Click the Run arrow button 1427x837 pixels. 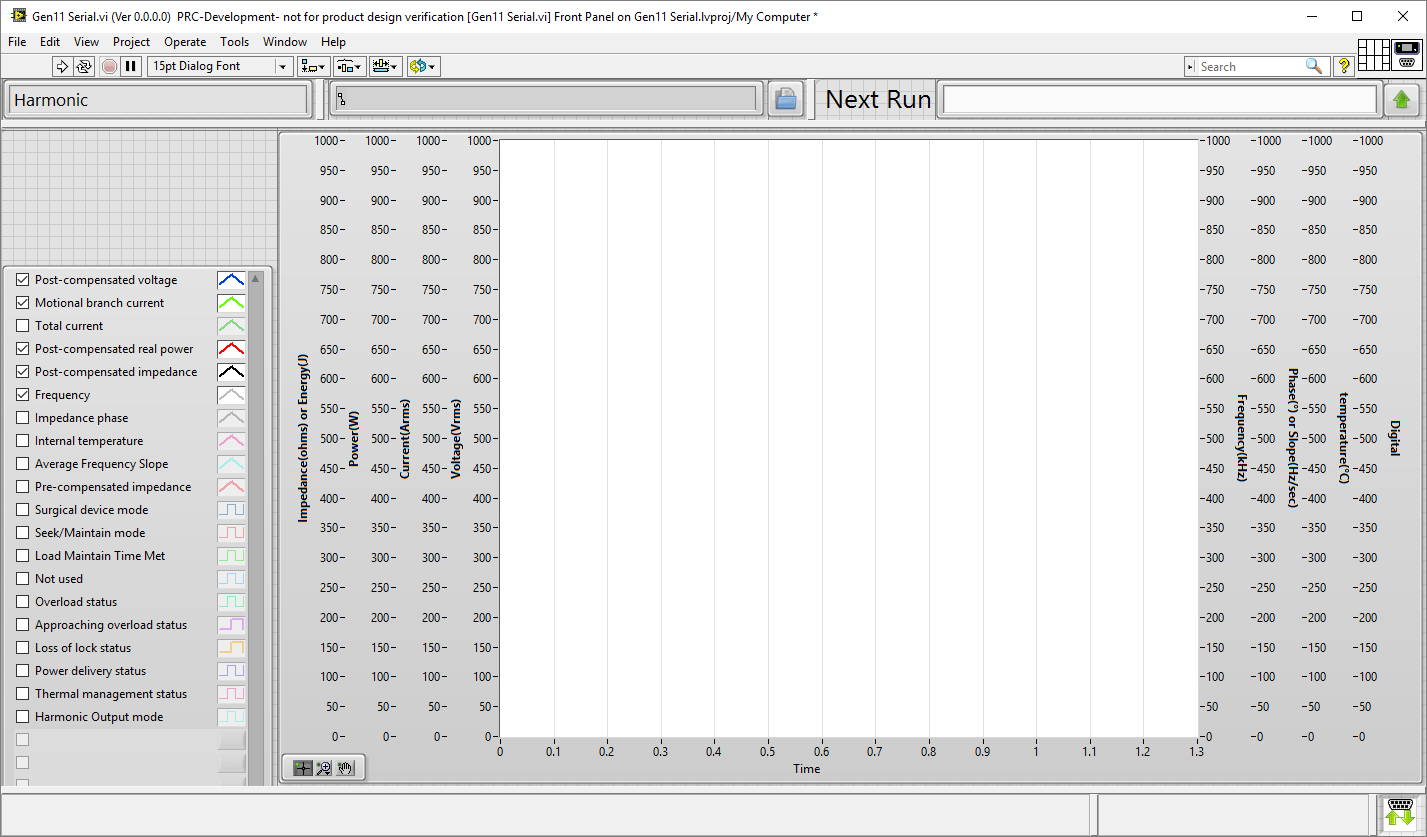coord(62,66)
